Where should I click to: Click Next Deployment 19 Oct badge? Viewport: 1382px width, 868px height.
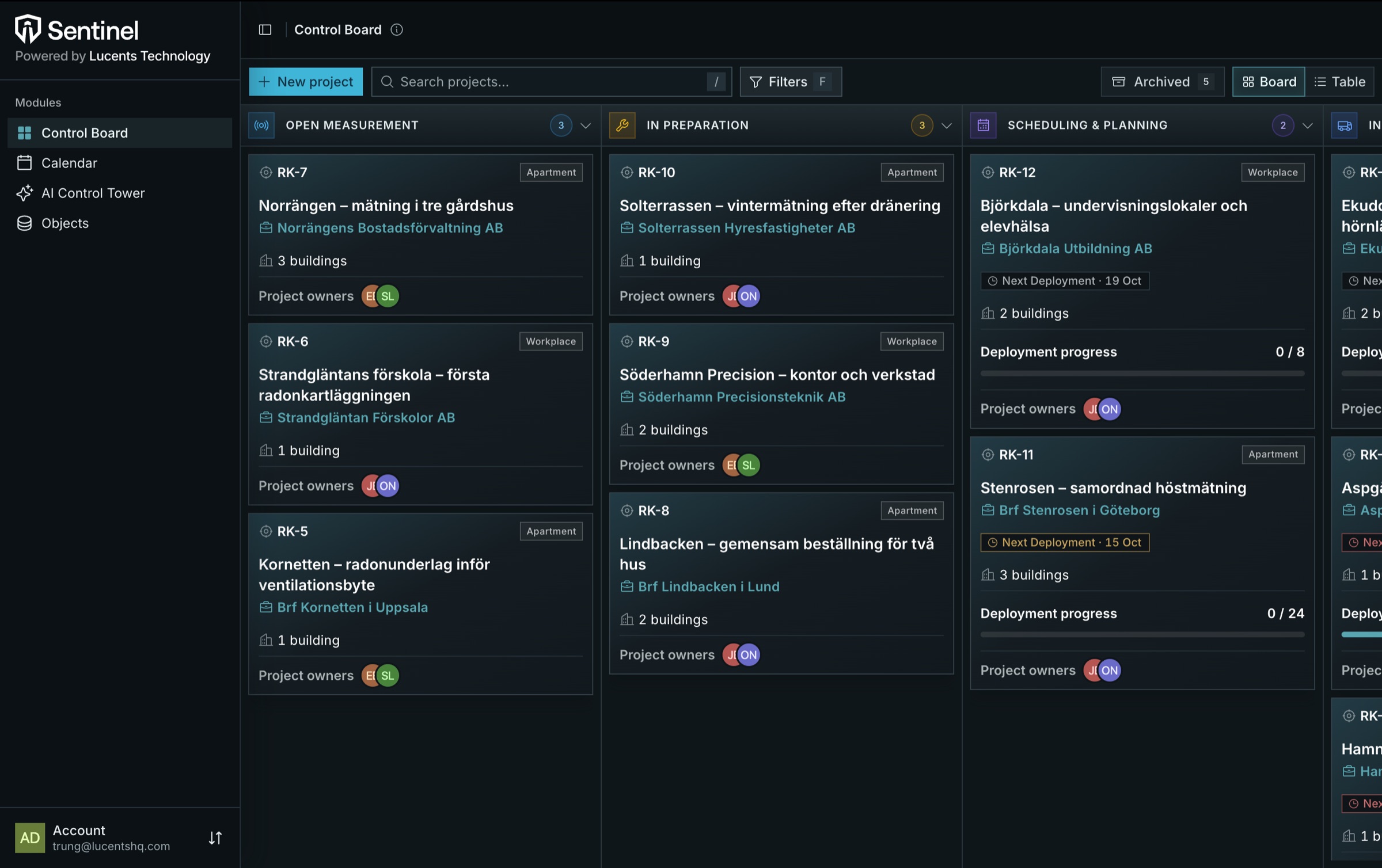pyautogui.click(x=1065, y=281)
